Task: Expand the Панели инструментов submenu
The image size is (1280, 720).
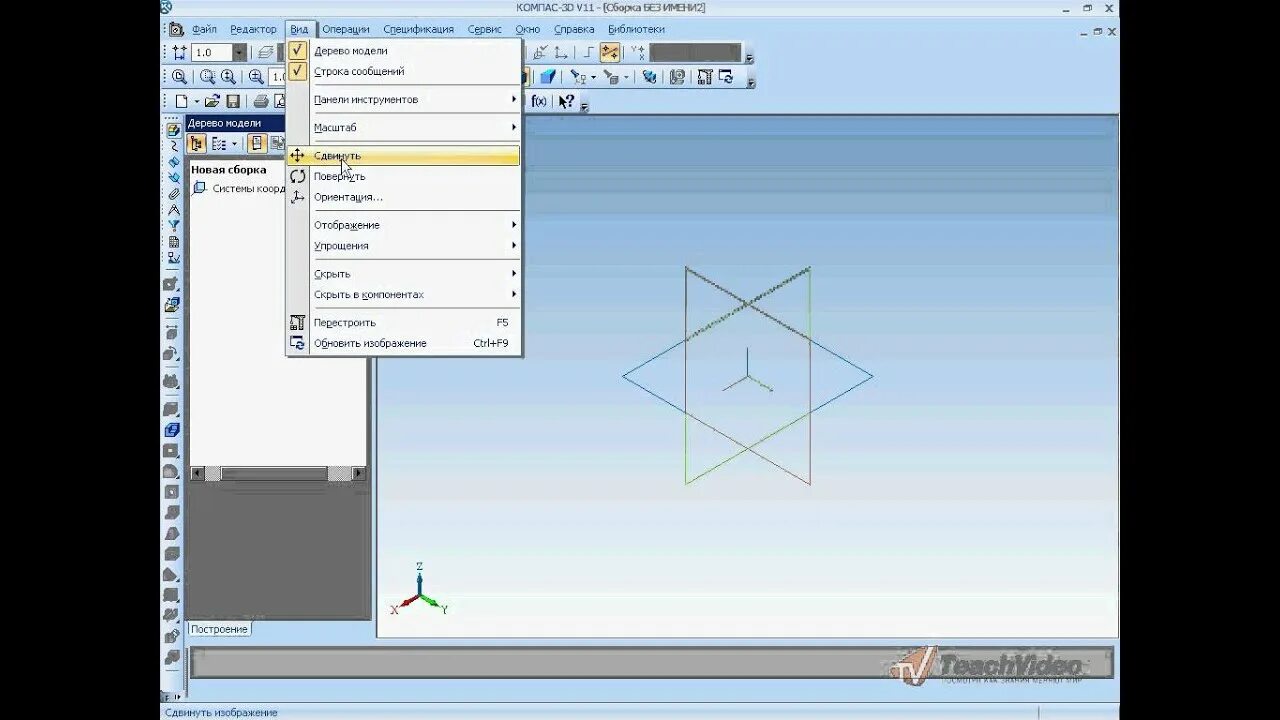Action: (x=417, y=100)
